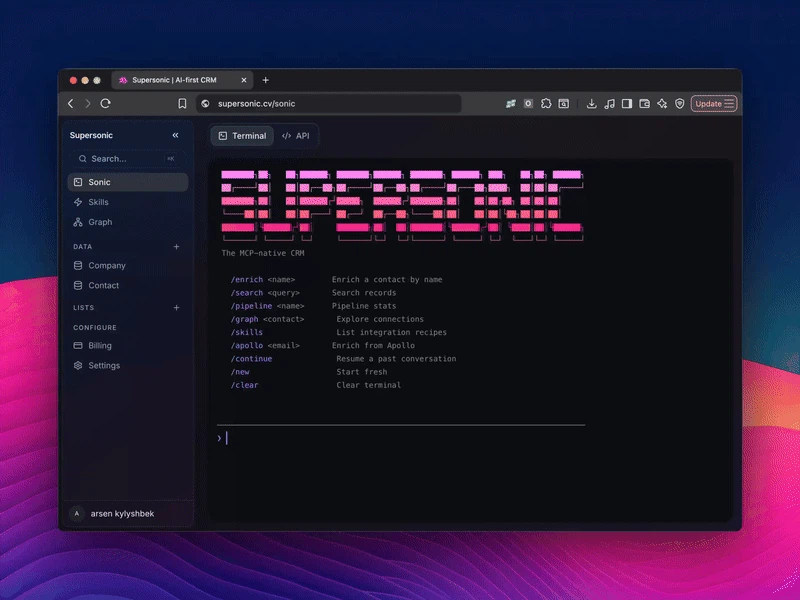Viewport: 800px width, 600px height.
Task: Toggle the bookmark icon in the address bar
Action: [183, 103]
